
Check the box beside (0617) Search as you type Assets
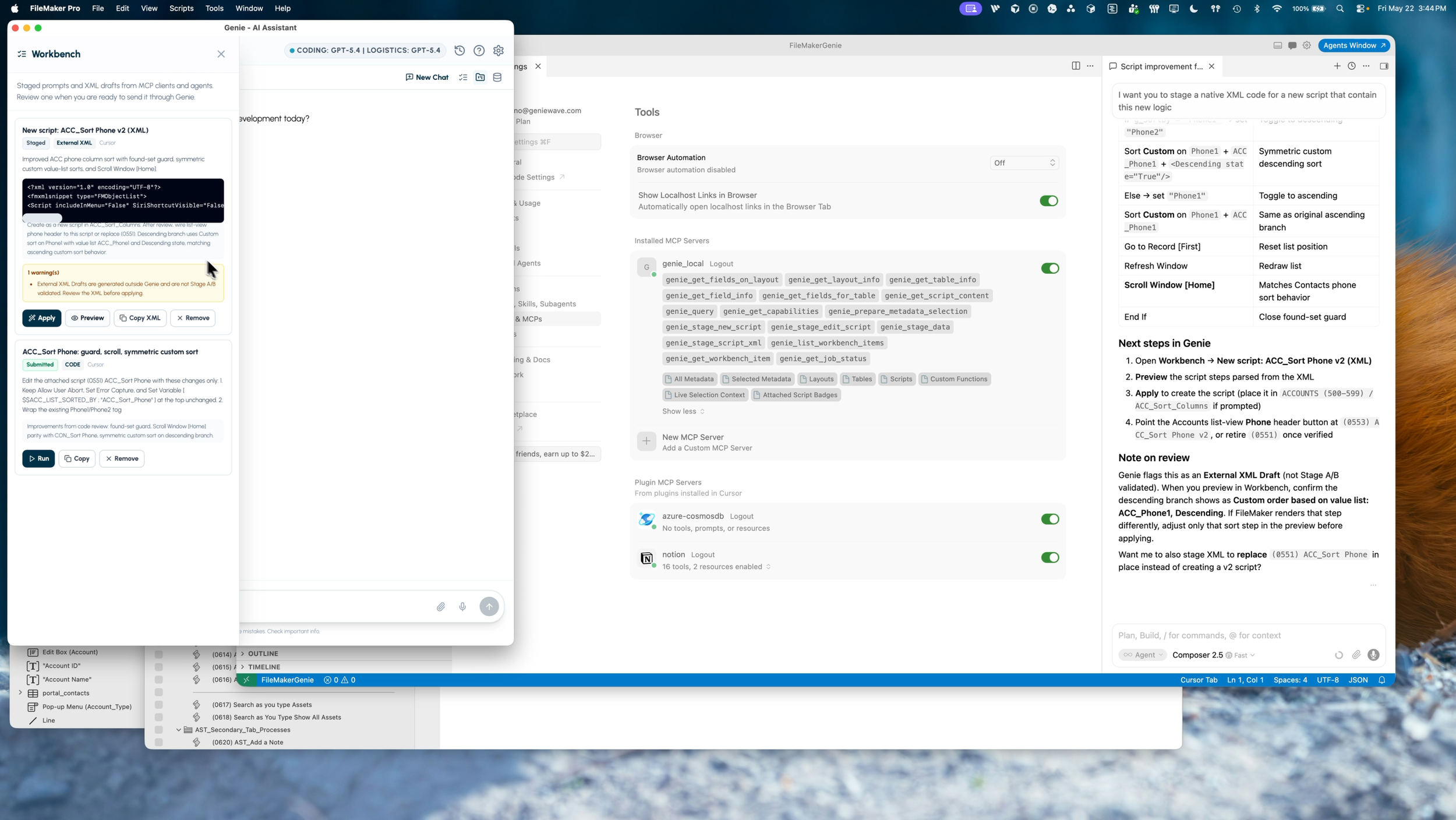[158, 705]
